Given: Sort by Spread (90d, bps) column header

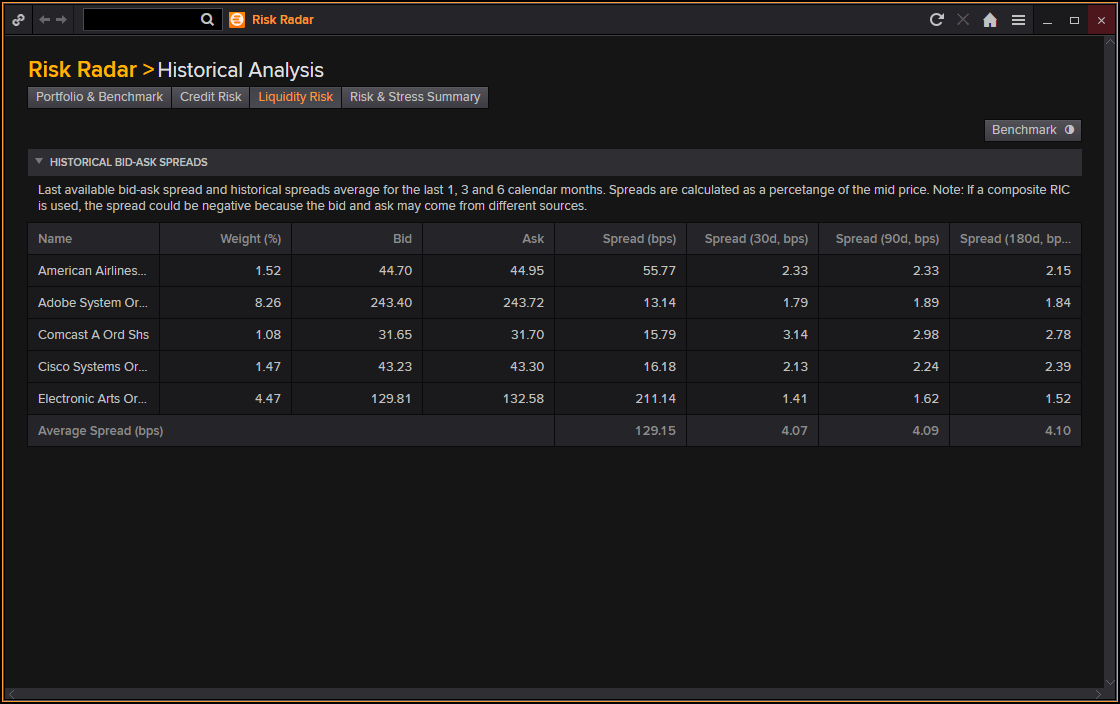Looking at the screenshot, I should [884, 239].
